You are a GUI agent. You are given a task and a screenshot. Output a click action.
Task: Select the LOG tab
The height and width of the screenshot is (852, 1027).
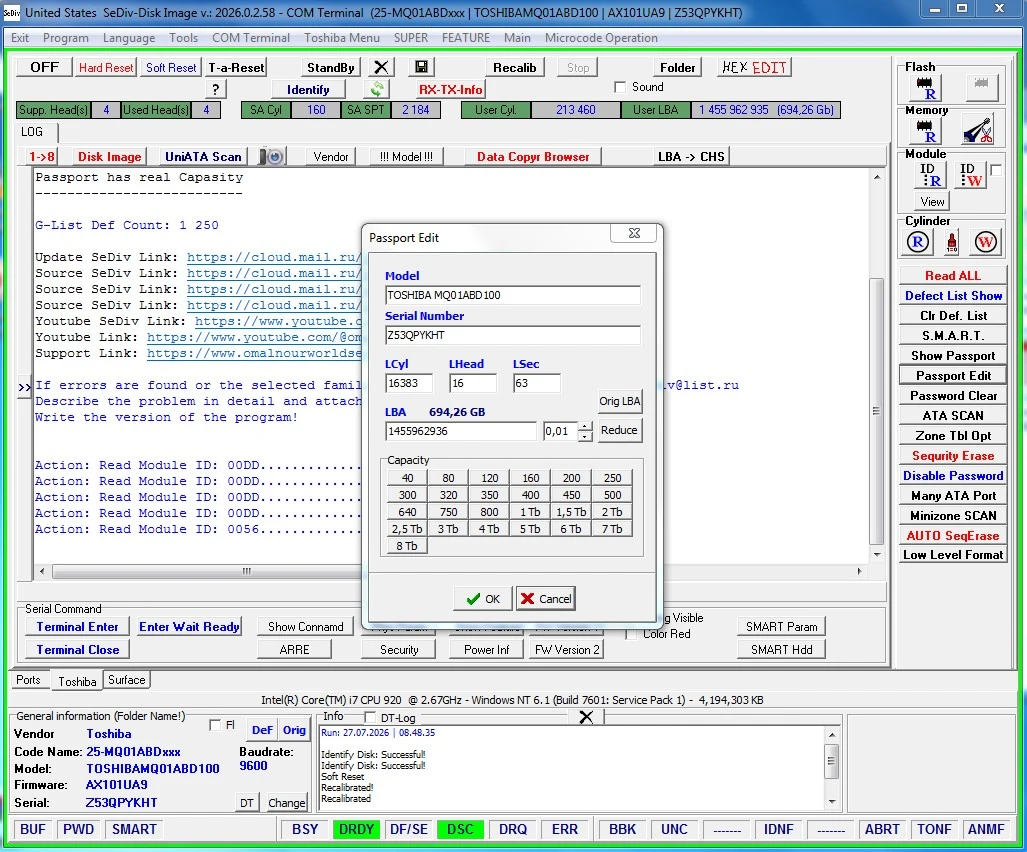point(32,132)
